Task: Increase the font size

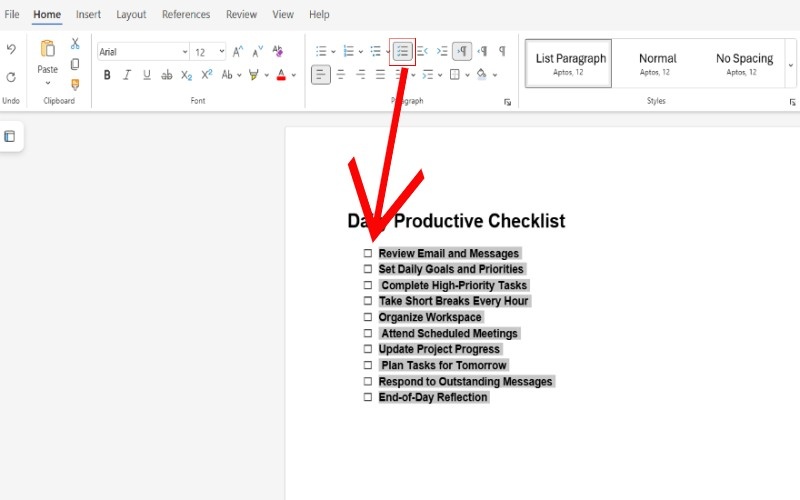Action: 238,52
